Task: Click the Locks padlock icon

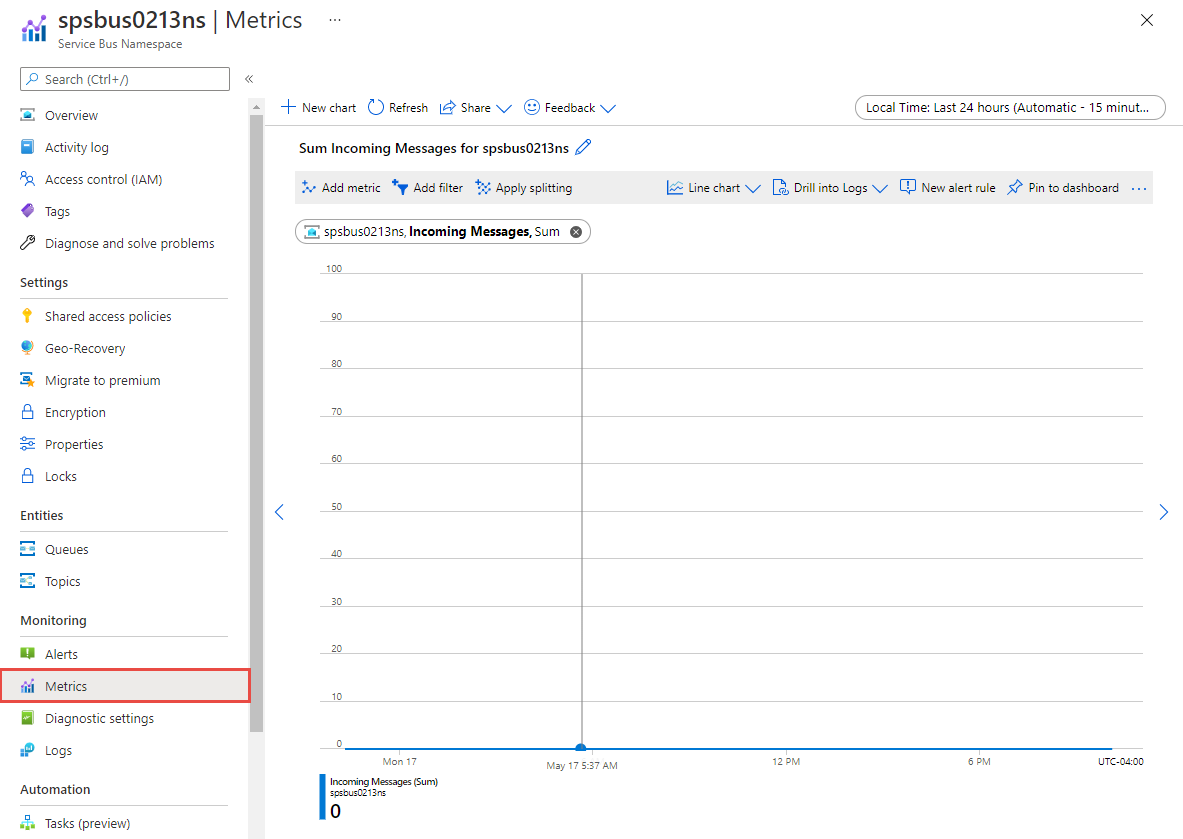Action: point(28,476)
